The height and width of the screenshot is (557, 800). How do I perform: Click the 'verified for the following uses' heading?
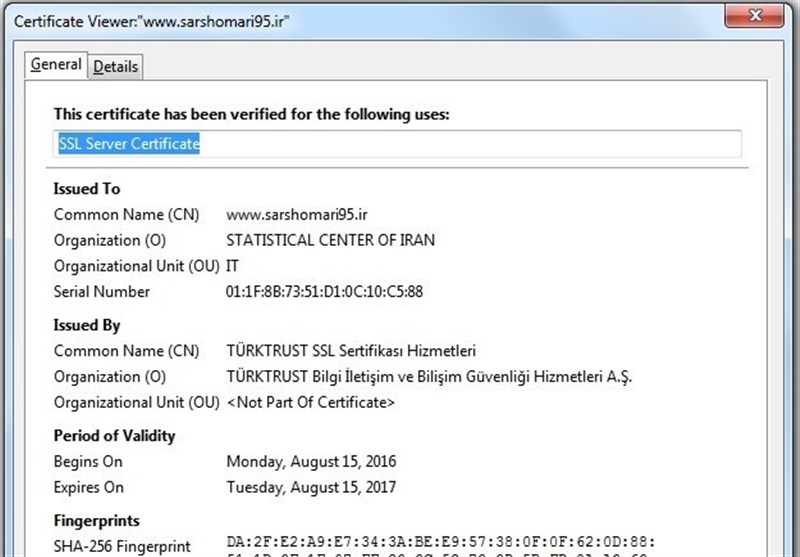[251, 115]
